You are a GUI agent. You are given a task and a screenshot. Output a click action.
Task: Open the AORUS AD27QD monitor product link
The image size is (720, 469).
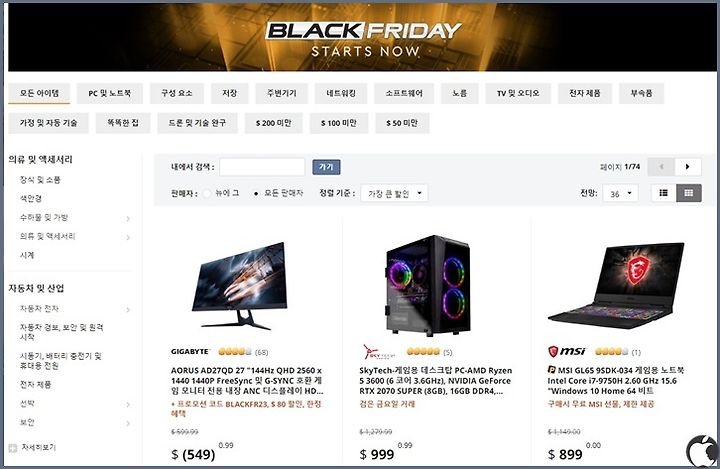[247, 381]
